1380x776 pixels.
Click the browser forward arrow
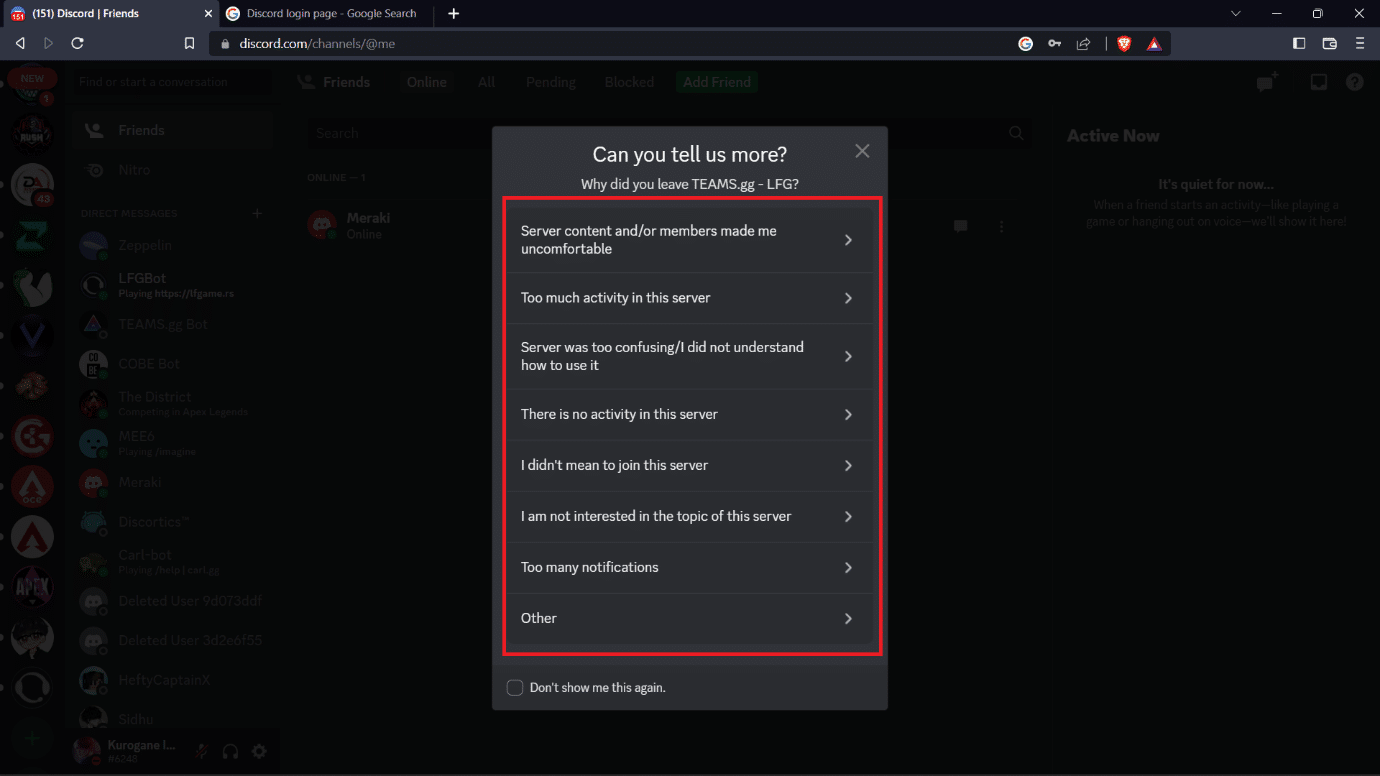[48, 43]
